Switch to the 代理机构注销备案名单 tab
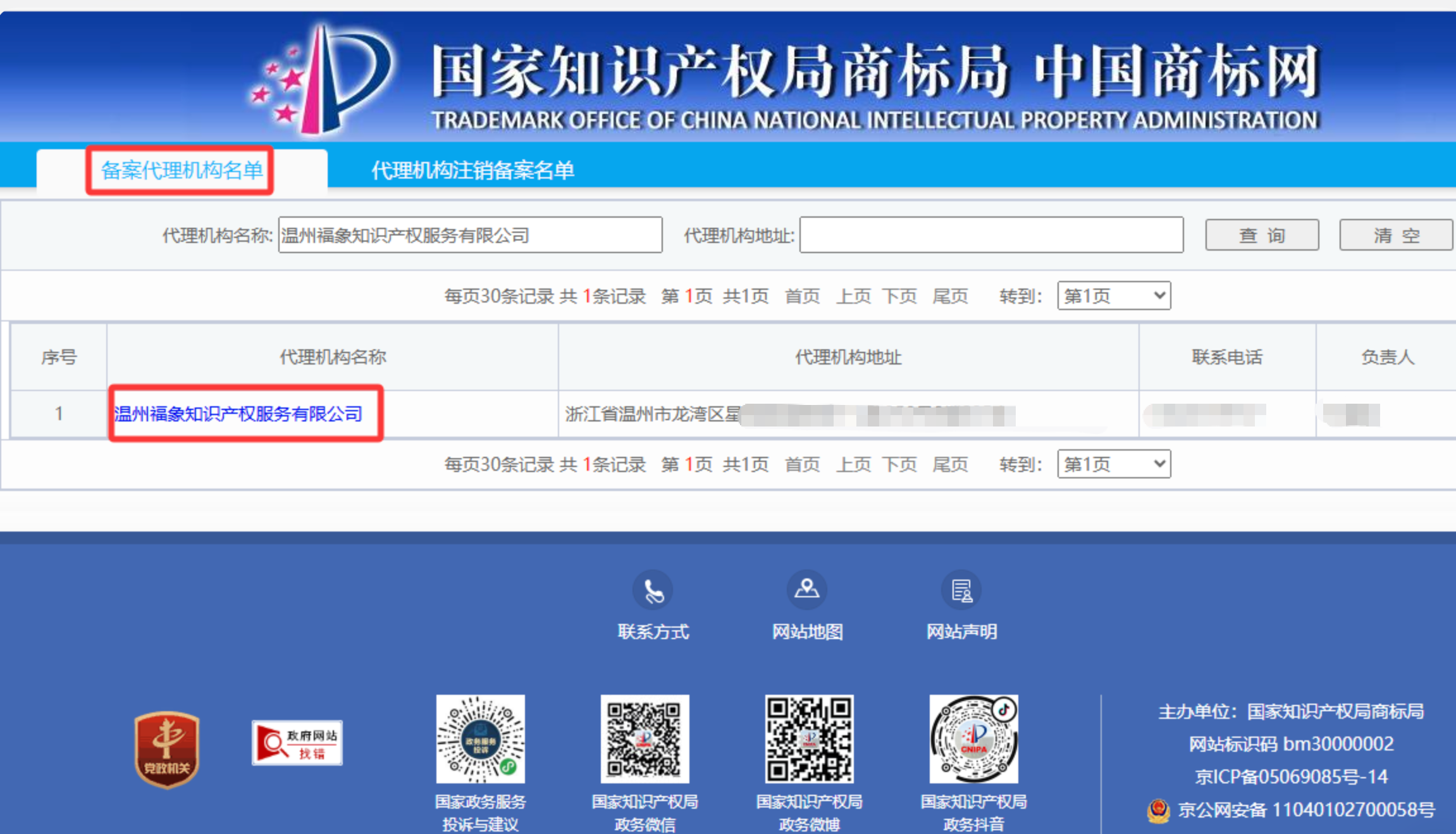The image size is (1456, 834). click(x=473, y=170)
